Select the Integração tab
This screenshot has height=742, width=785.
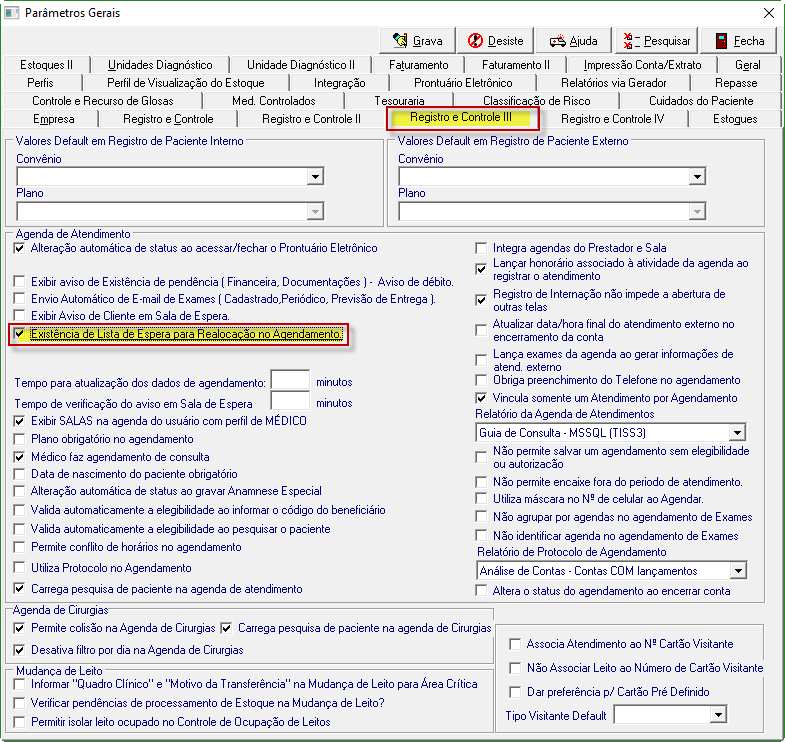[339, 83]
